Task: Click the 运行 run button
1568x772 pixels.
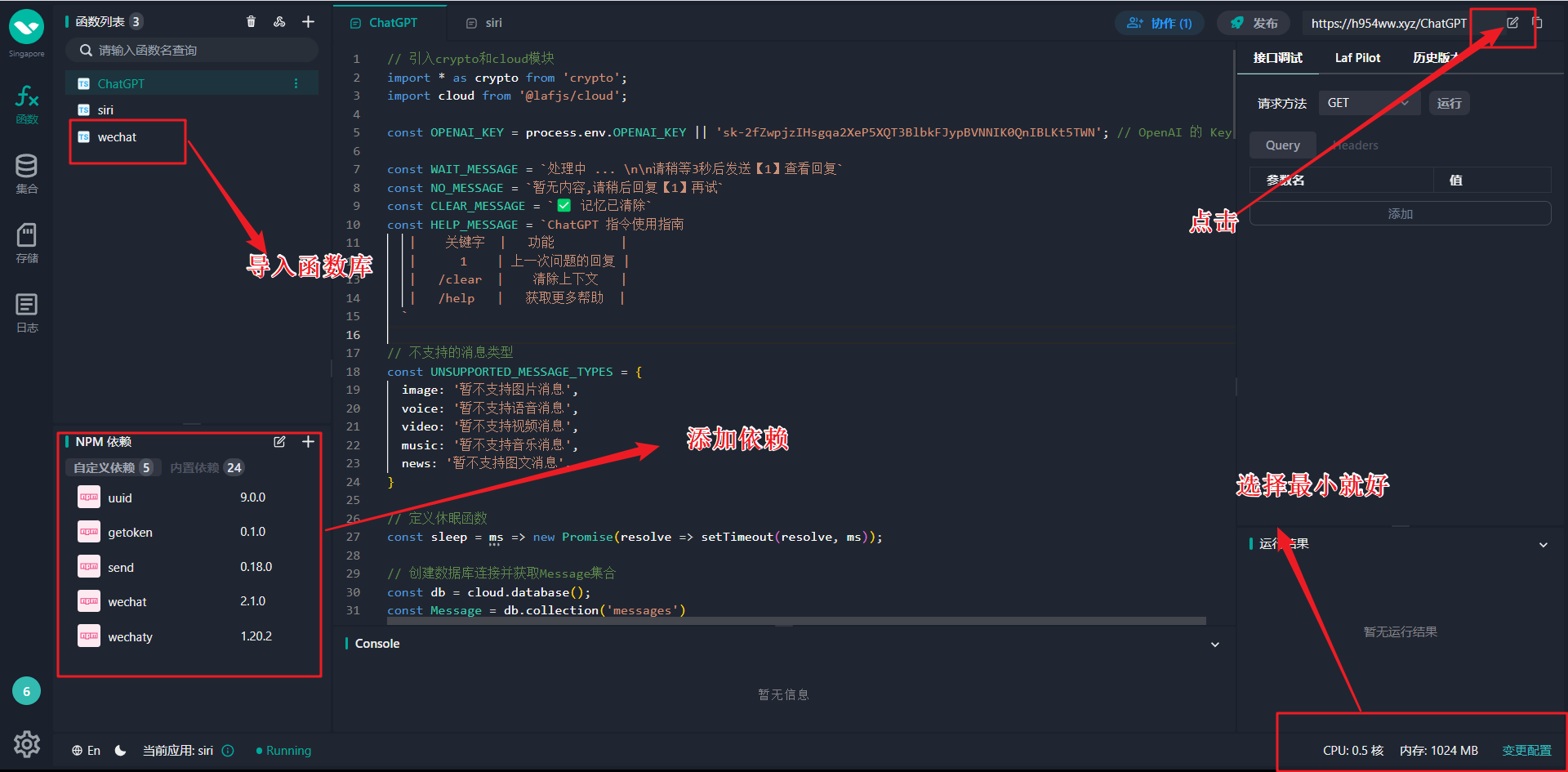Action: point(1449,103)
